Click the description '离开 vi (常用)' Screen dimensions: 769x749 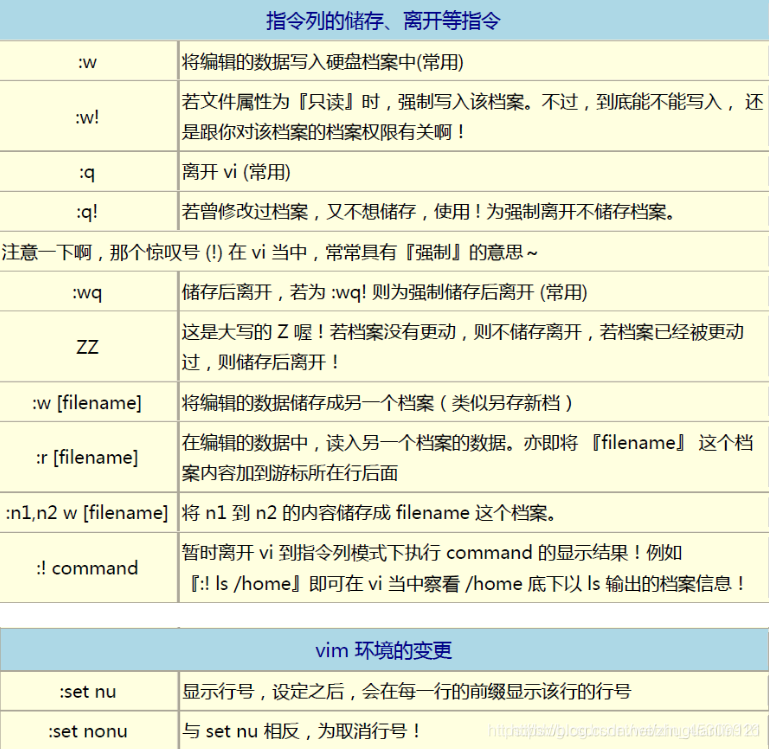(x=236, y=172)
